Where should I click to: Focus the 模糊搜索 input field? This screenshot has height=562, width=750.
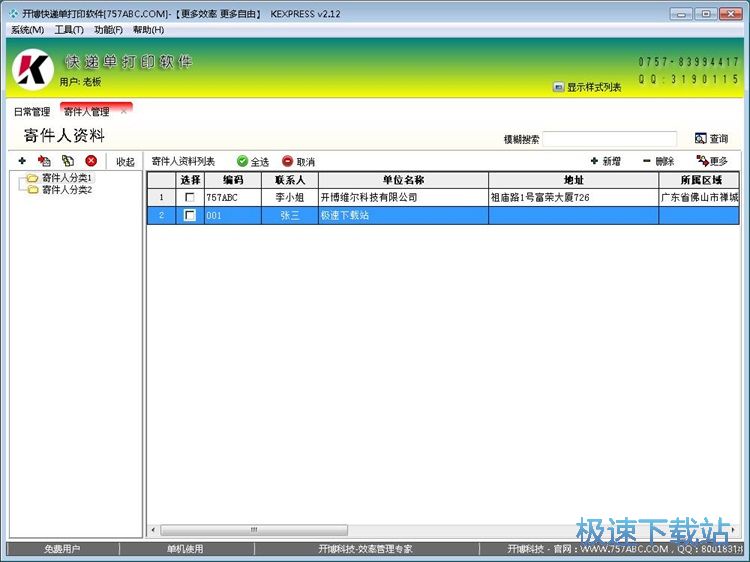(x=610, y=139)
